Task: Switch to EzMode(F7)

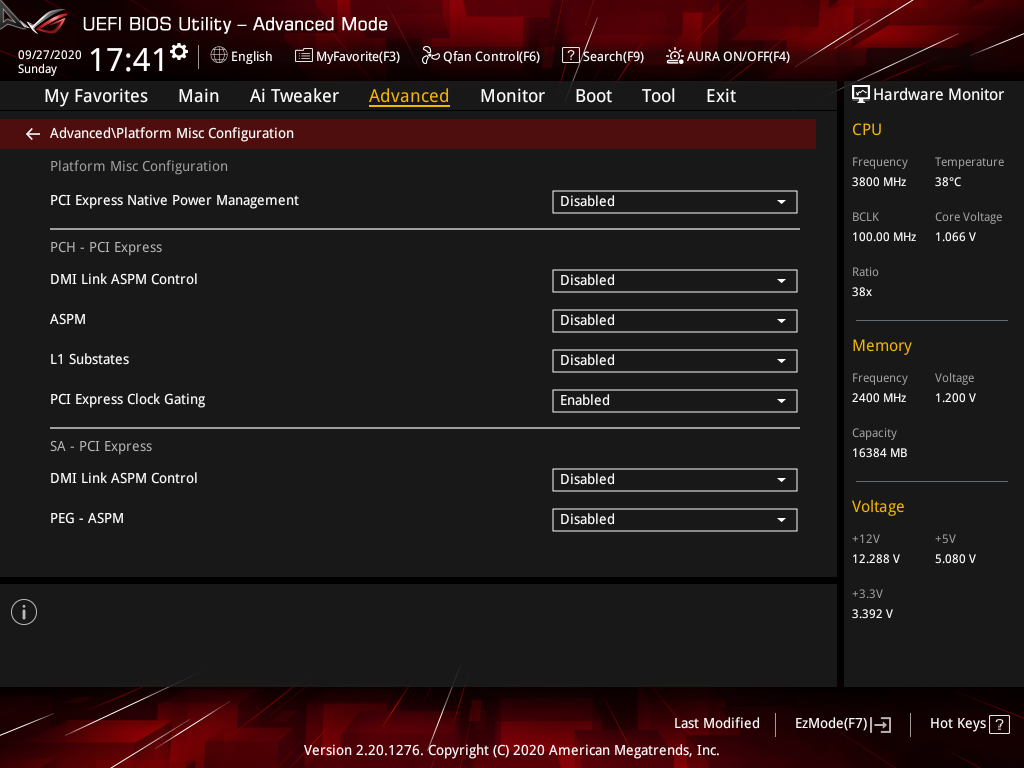Action: pos(842,724)
